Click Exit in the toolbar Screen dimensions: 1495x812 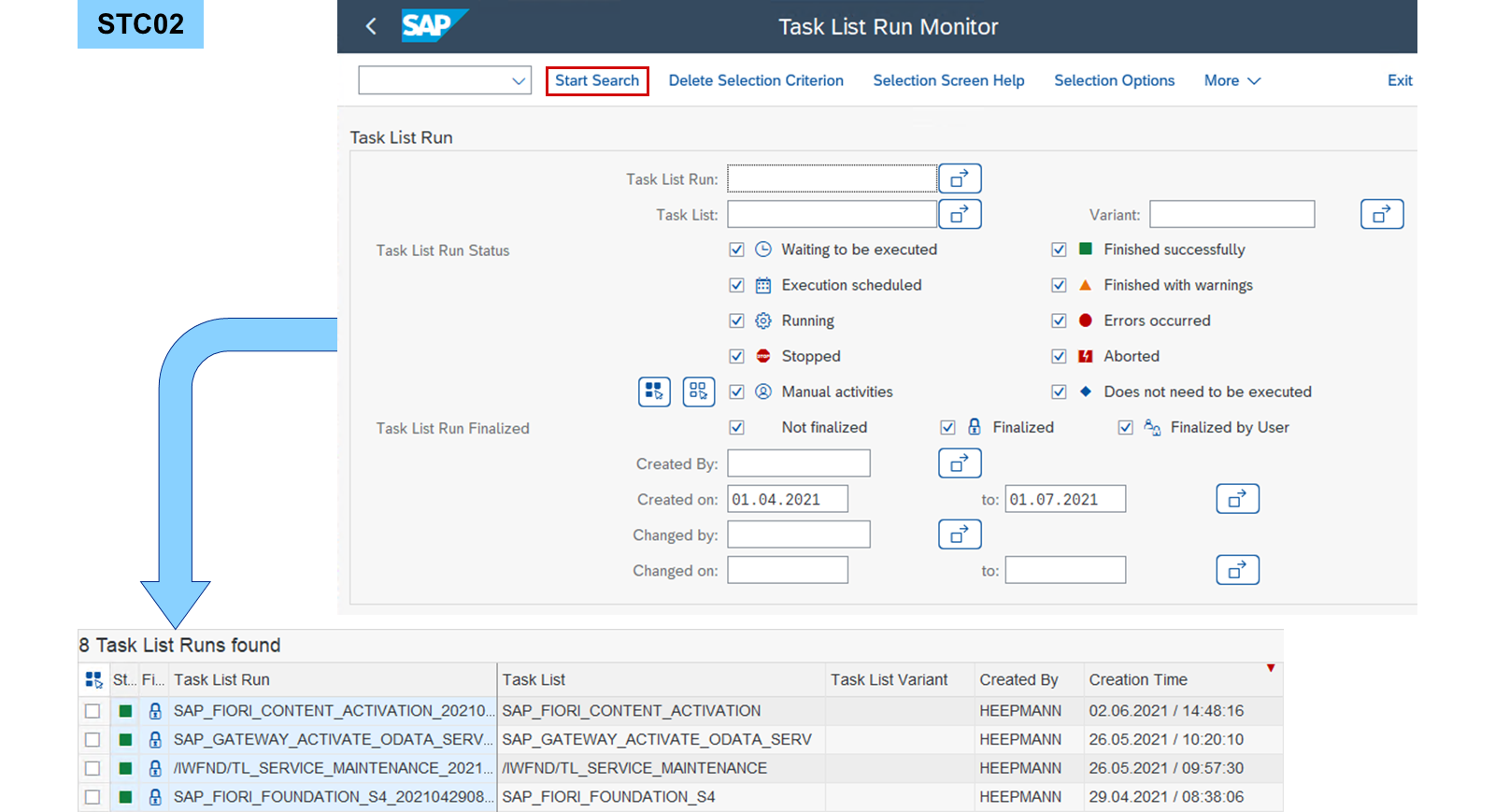point(1400,80)
